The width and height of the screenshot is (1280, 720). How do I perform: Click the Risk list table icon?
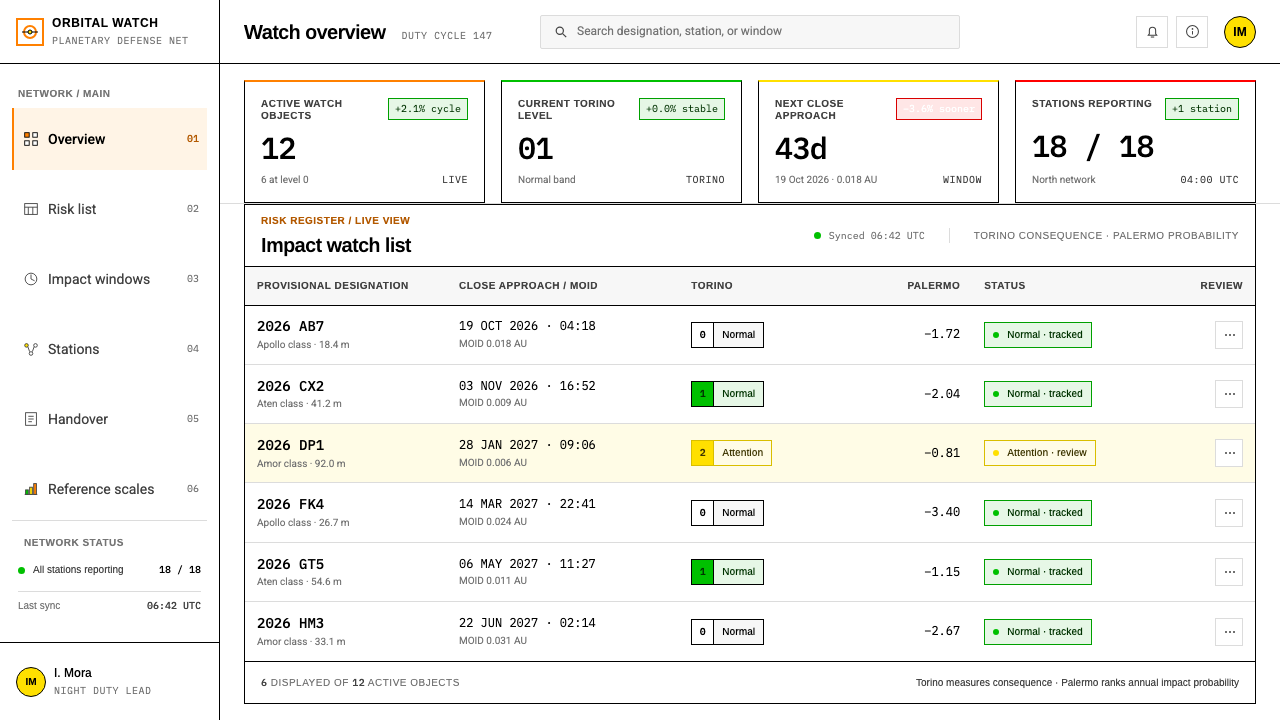pyautogui.click(x=31, y=209)
